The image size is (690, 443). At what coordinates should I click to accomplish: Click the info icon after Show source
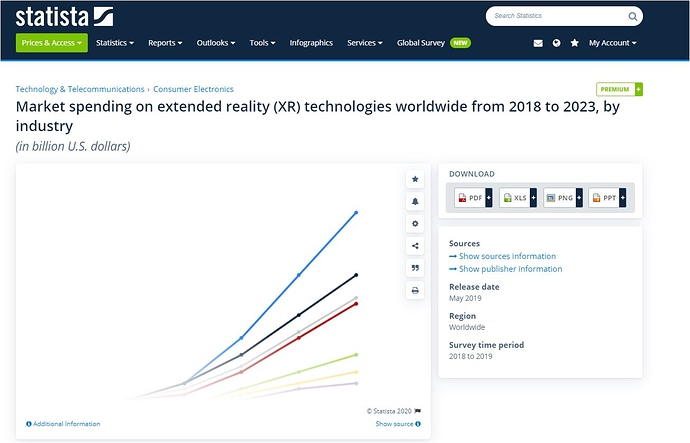(418, 424)
